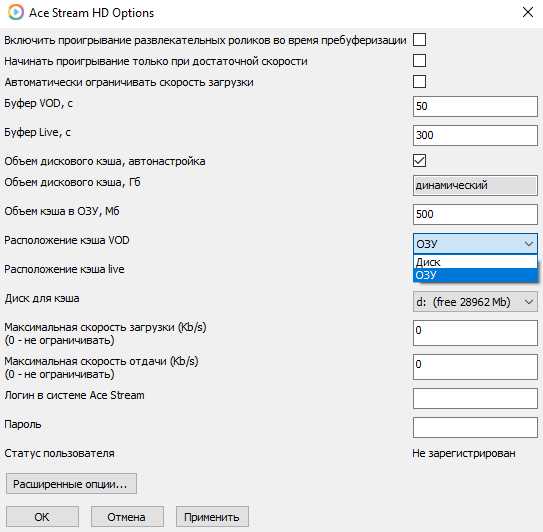Focus the Live buffer field showing 300

click(475, 135)
